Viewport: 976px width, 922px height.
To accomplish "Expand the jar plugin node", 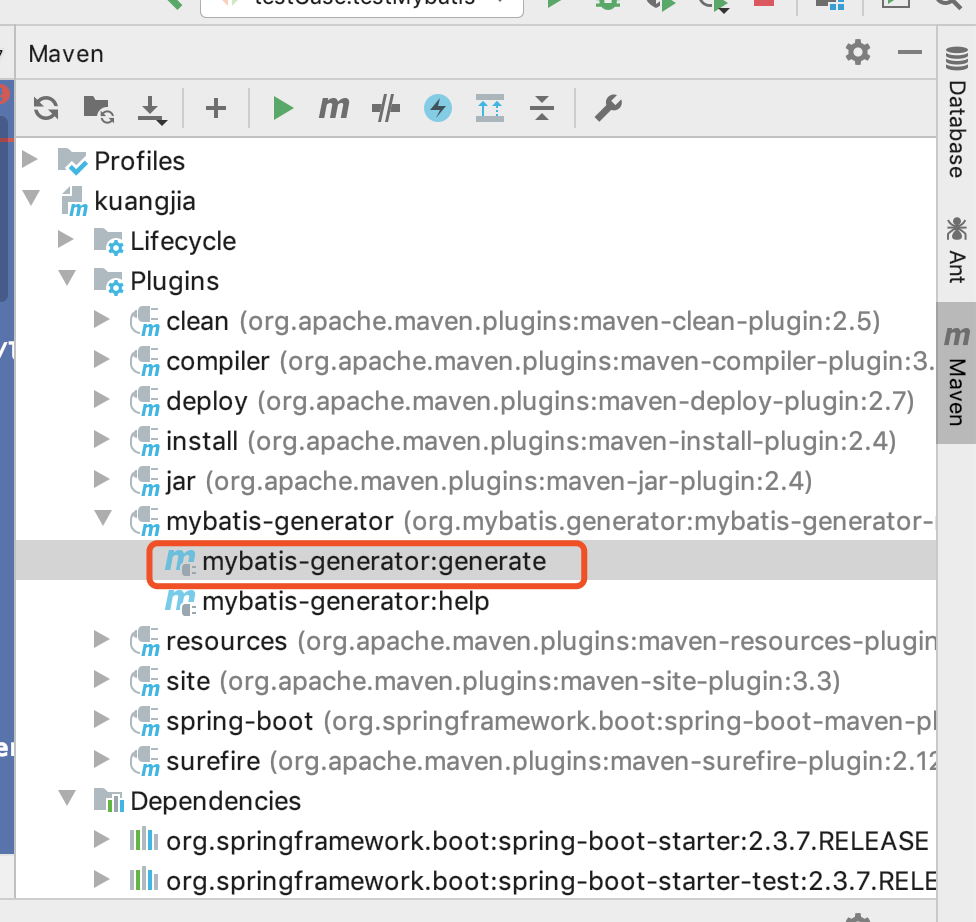I will 101,479.
